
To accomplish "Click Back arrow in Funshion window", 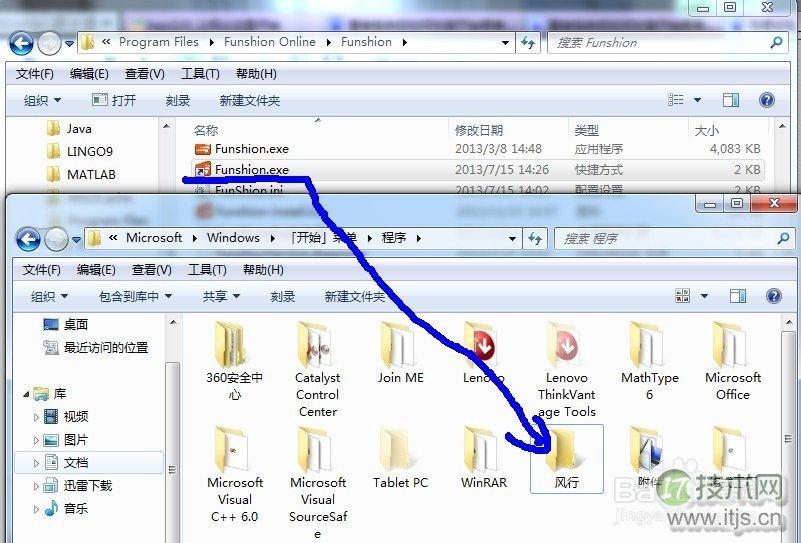I will [21, 44].
